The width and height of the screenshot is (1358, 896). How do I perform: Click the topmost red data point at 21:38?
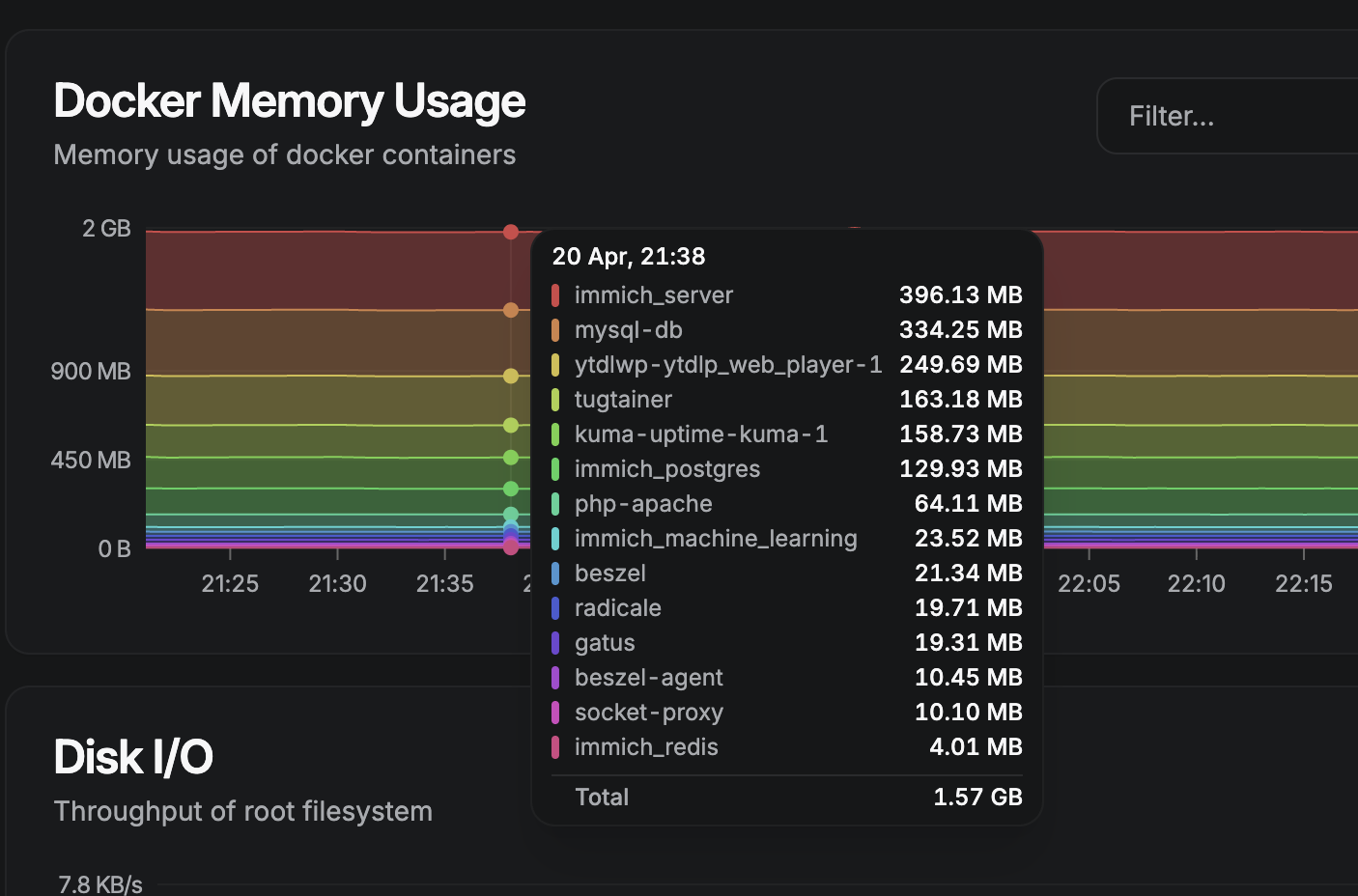point(510,232)
